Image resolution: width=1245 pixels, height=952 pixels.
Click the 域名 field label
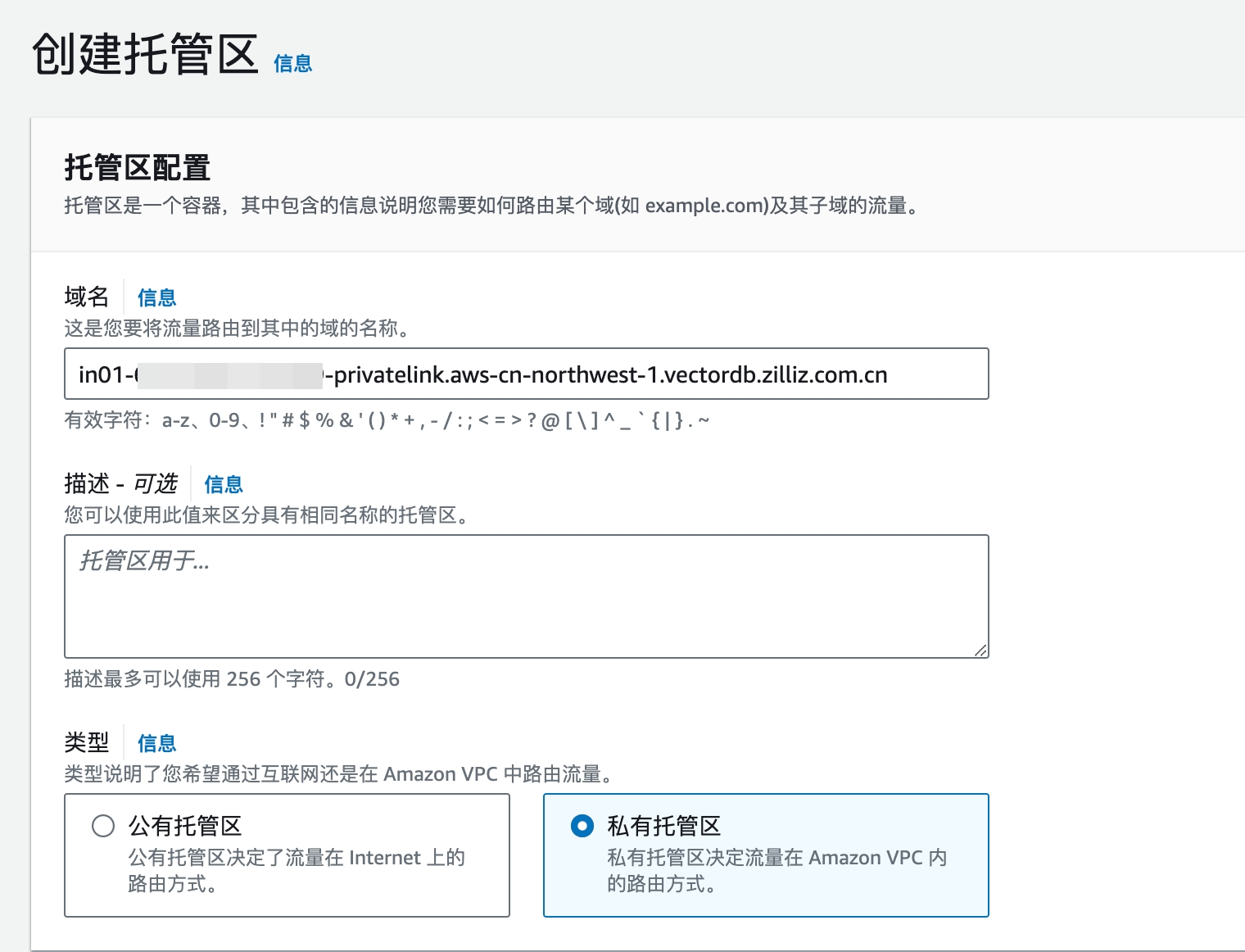point(87,297)
